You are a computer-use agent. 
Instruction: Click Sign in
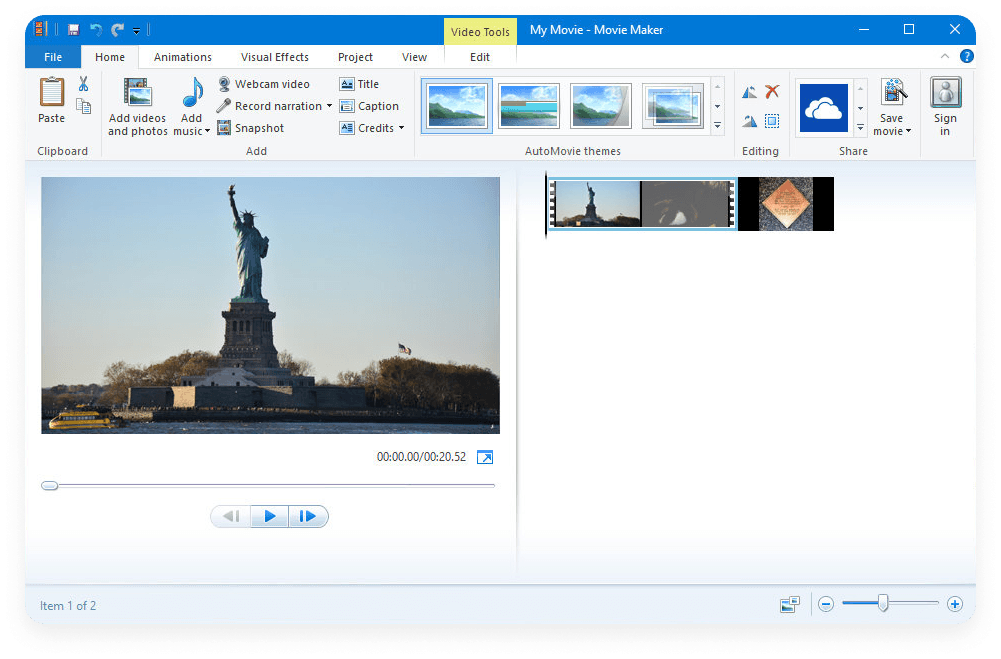pyautogui.click(x=945, y=104)
